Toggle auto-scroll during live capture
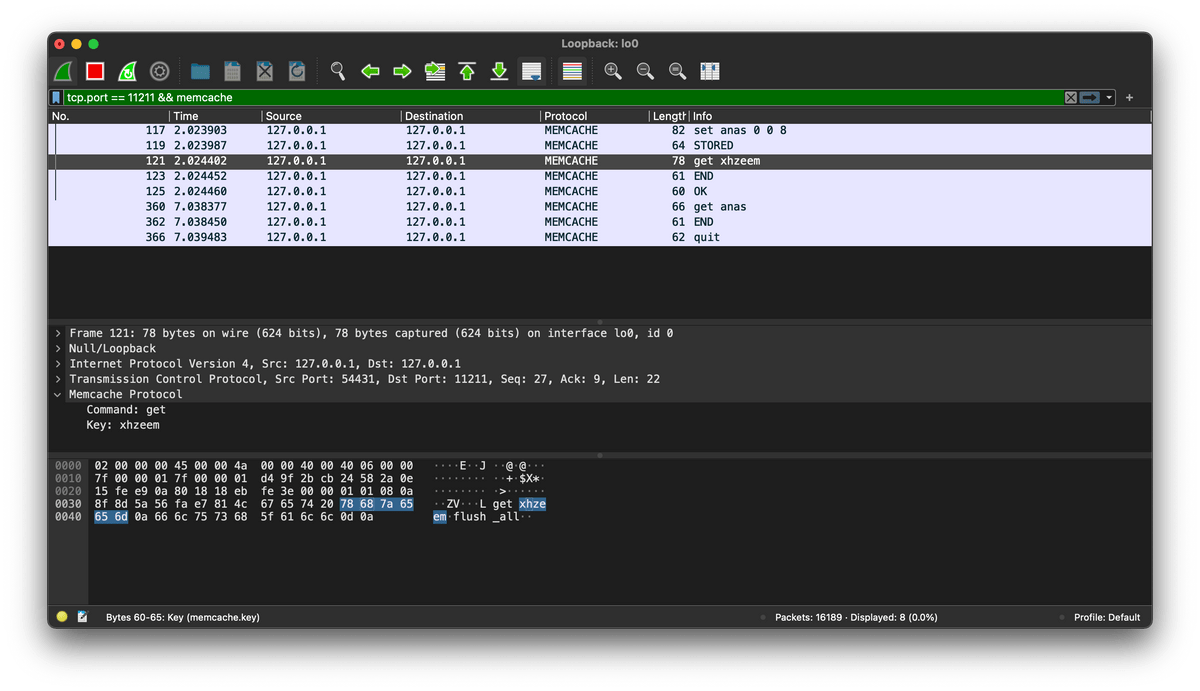This screenshot has width=1200, height=691. click(x=531, y=71)
